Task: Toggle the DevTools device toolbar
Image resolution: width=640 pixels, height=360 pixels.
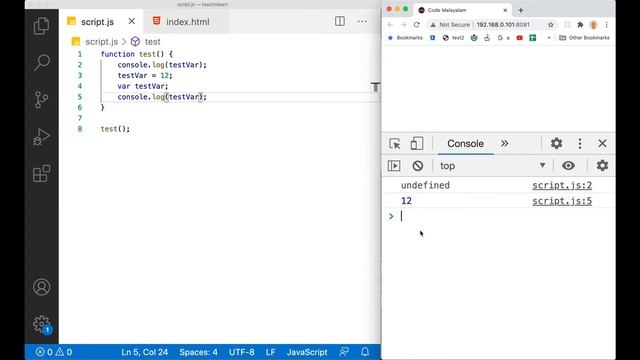Action: [x=417, y=144]
